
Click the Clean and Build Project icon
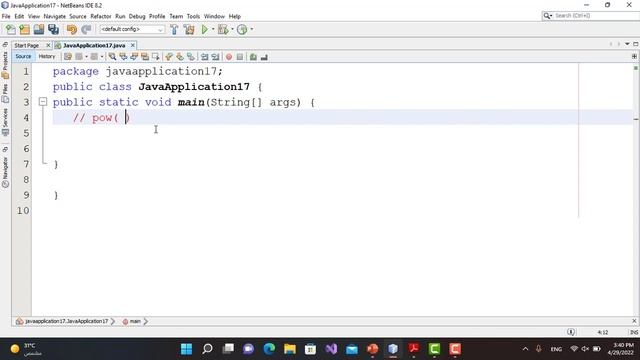pos(189,29)
